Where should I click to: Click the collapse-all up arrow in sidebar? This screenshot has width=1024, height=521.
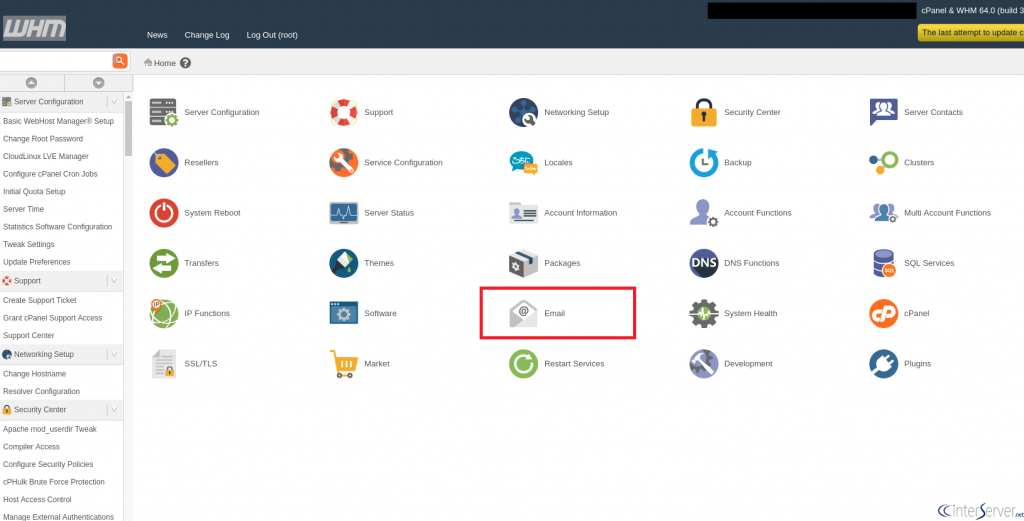point(31,83)
